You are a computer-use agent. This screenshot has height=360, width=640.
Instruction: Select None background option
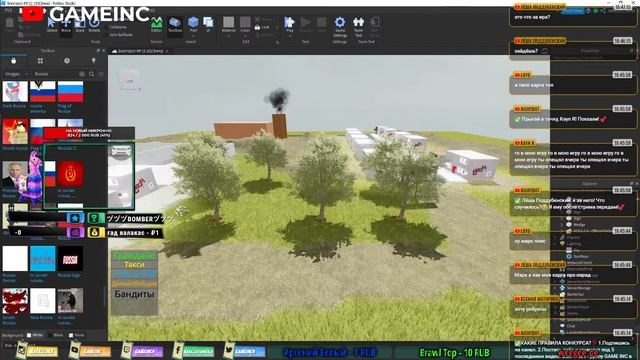coord(77,335)
